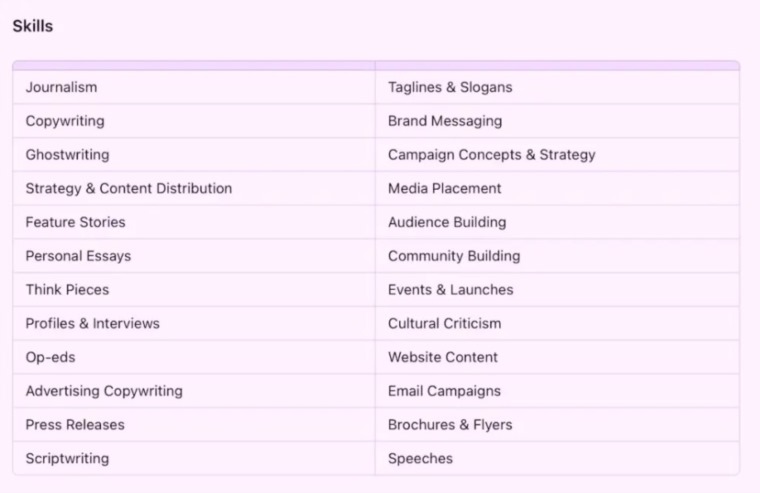This screenshot has height=493, width=760.
Task: Select the Cultural Criticism cell
Action: (x=557, y=323)
